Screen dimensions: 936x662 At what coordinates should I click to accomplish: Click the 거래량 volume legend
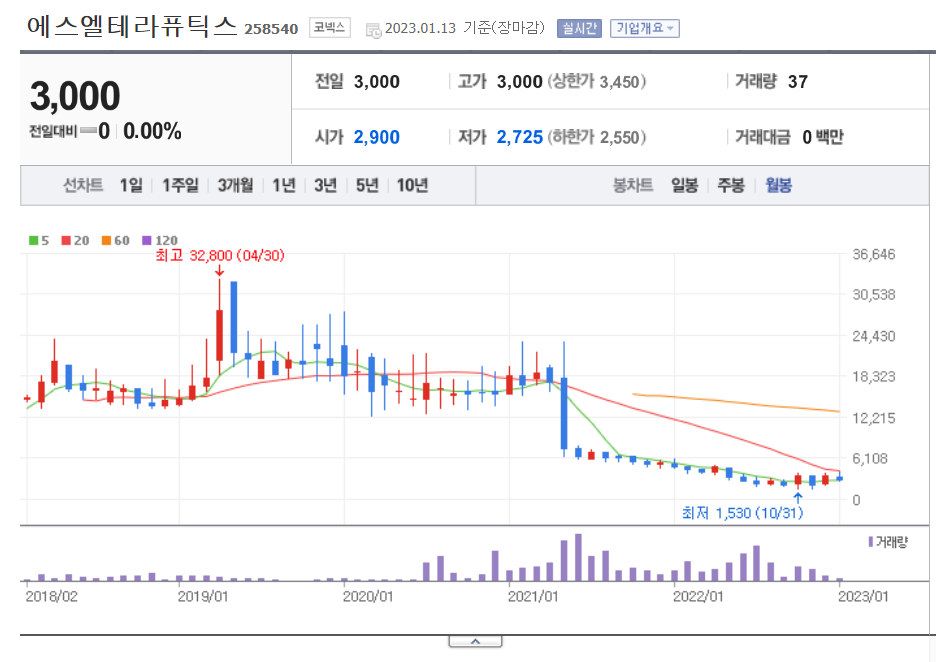click(x=888, y=542)
